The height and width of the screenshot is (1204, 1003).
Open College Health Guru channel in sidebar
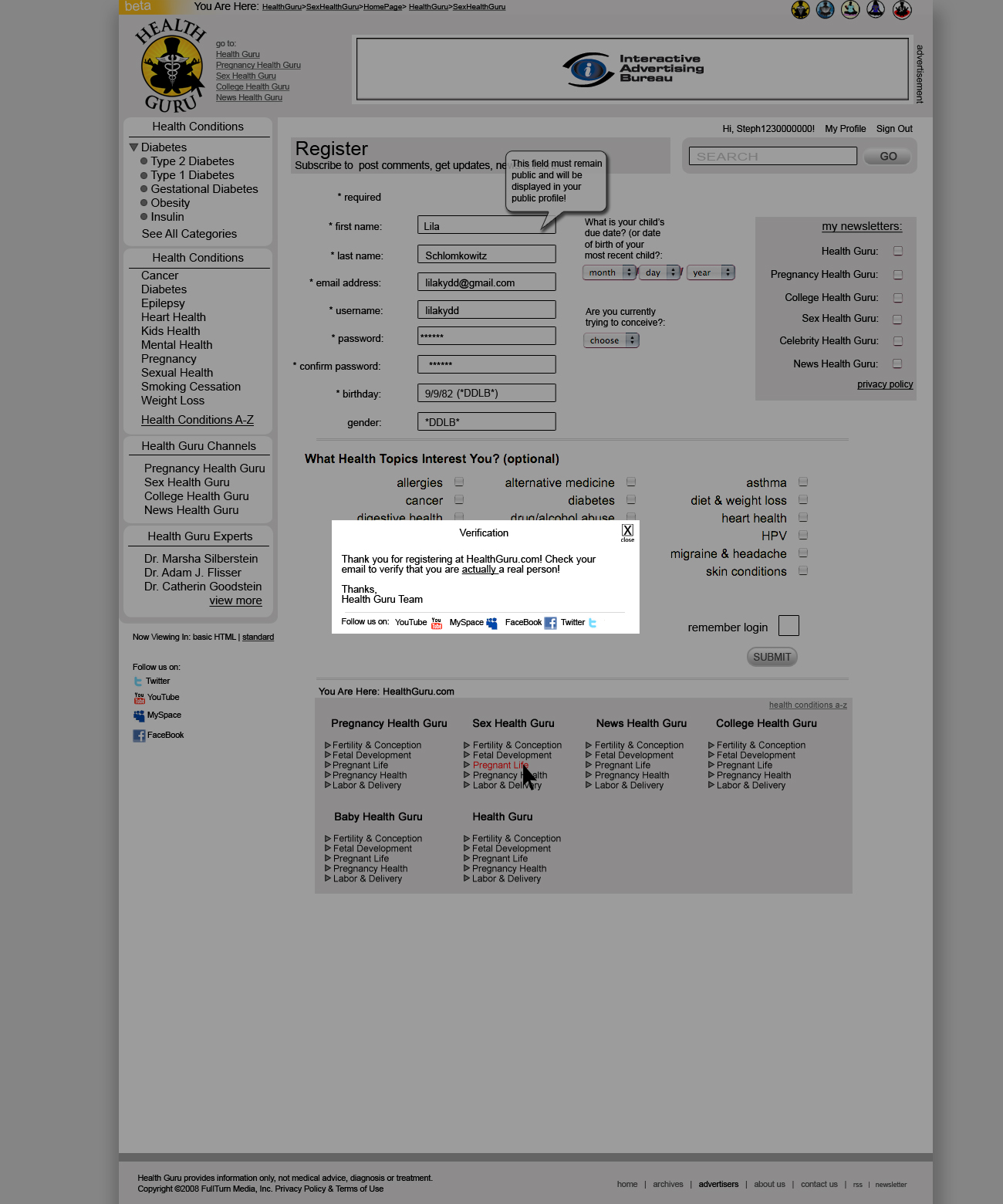click(196, 495)
